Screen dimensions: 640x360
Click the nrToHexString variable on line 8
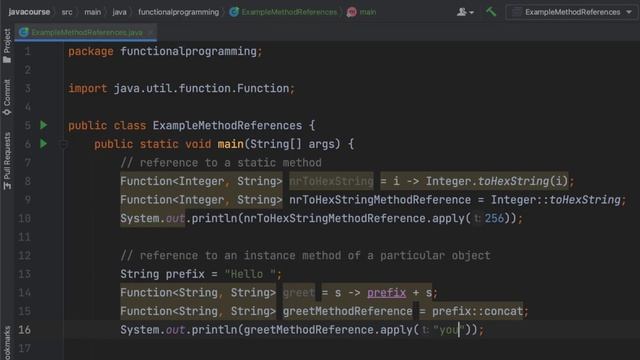[x=331, y=181]
